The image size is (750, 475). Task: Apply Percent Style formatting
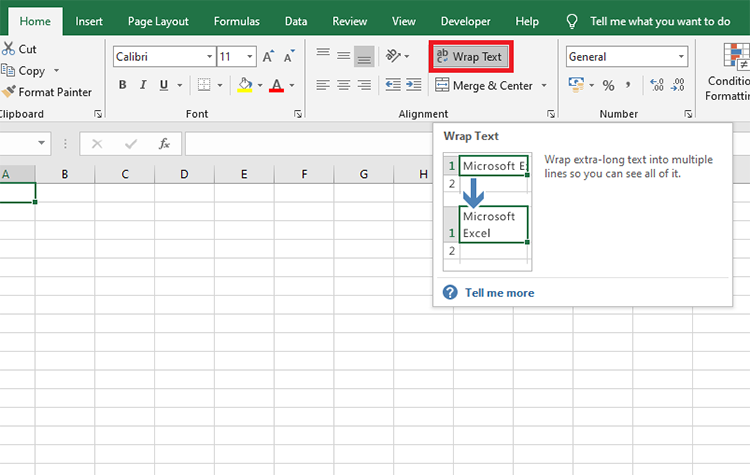pyautogui.click(x=608, y=86)
